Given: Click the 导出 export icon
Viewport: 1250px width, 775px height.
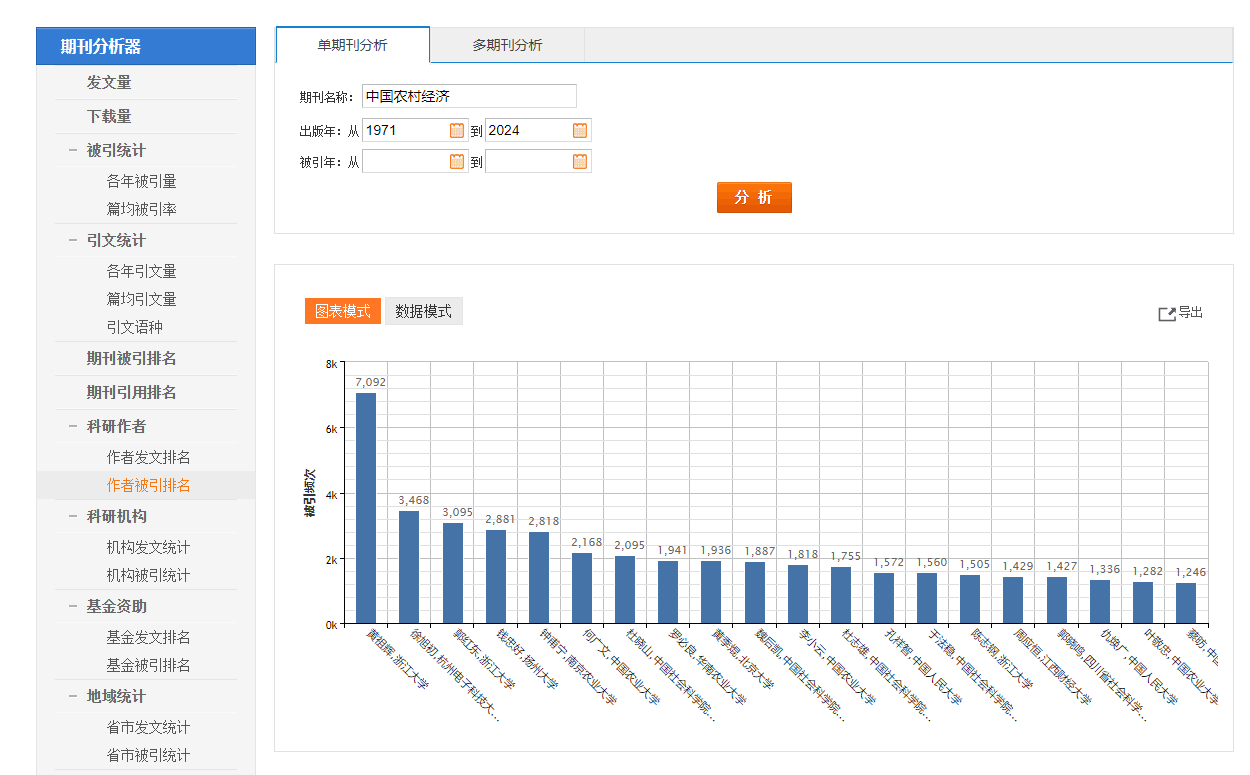Looking at the screenshot, I should tap(1166, 314).
